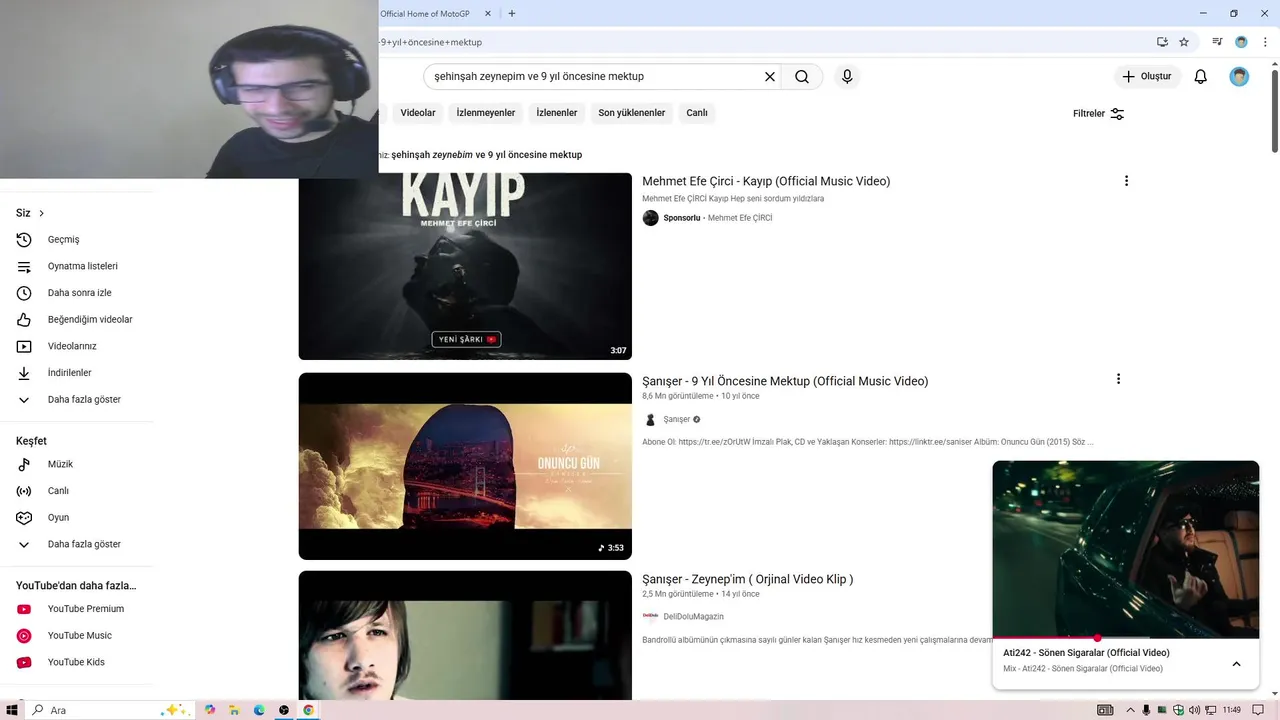1280x720 pixels.
Task: Open the 9 Yıl Öncesine Mektup thumbnail
Action: click(465, 466)
